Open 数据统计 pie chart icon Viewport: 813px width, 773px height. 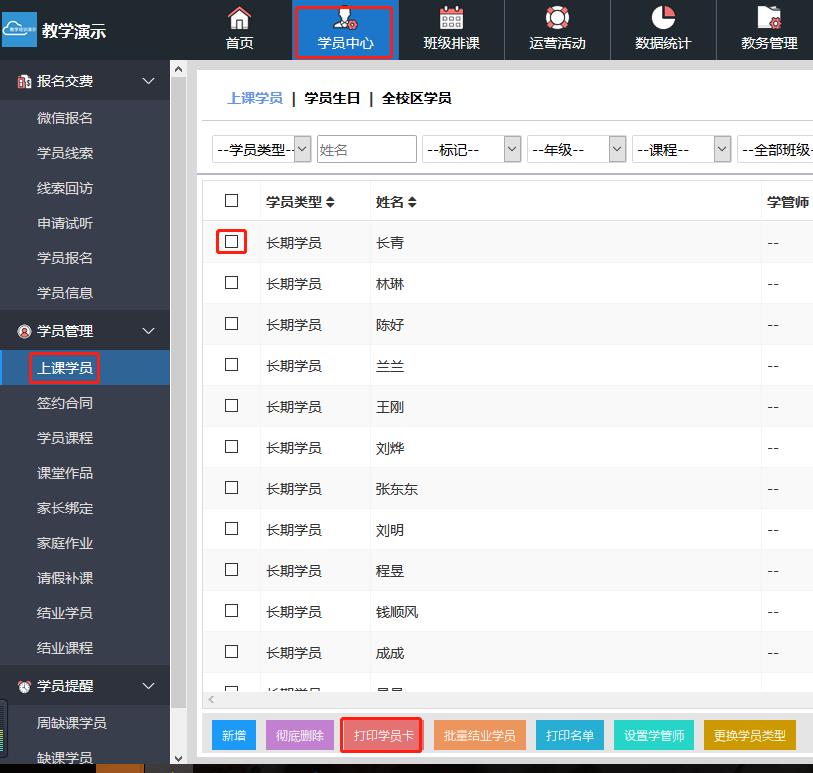tap(663, 18)
